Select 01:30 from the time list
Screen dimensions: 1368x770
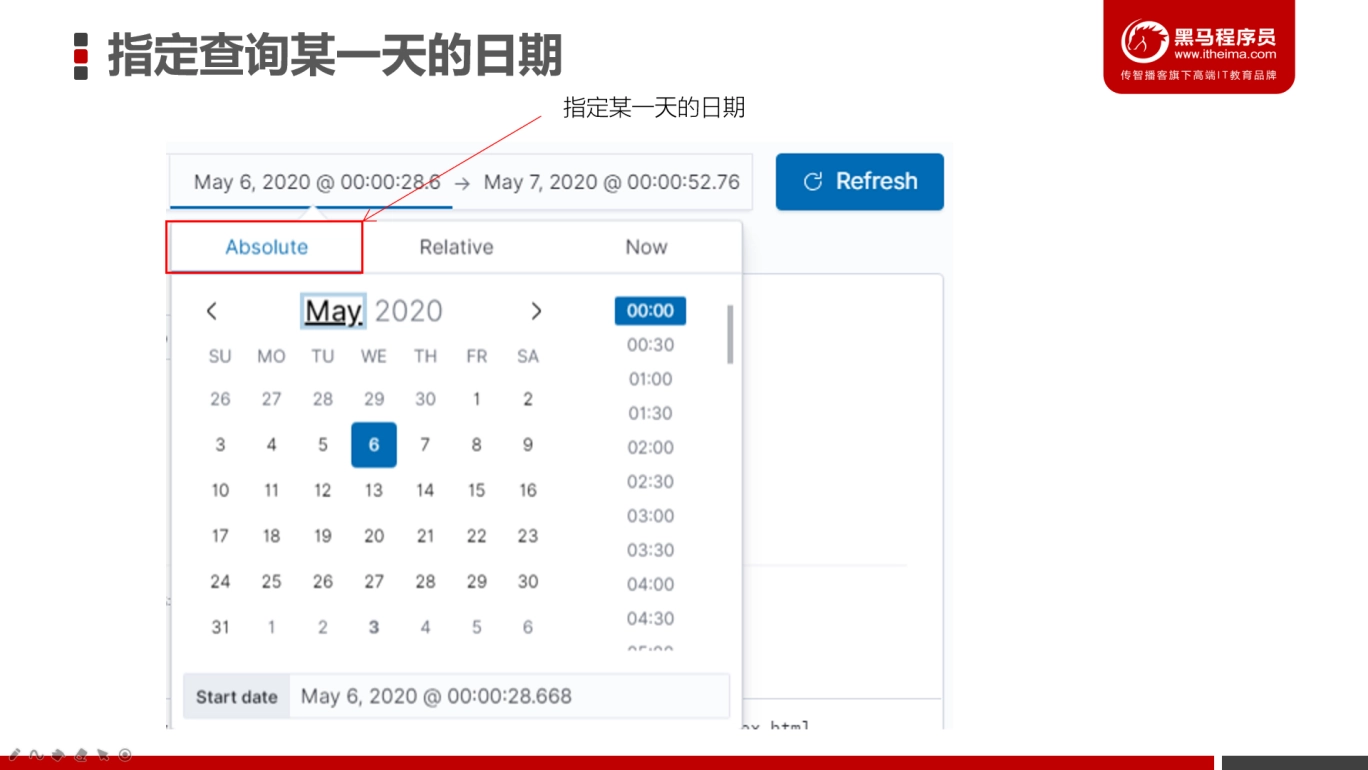coord(650,413)
